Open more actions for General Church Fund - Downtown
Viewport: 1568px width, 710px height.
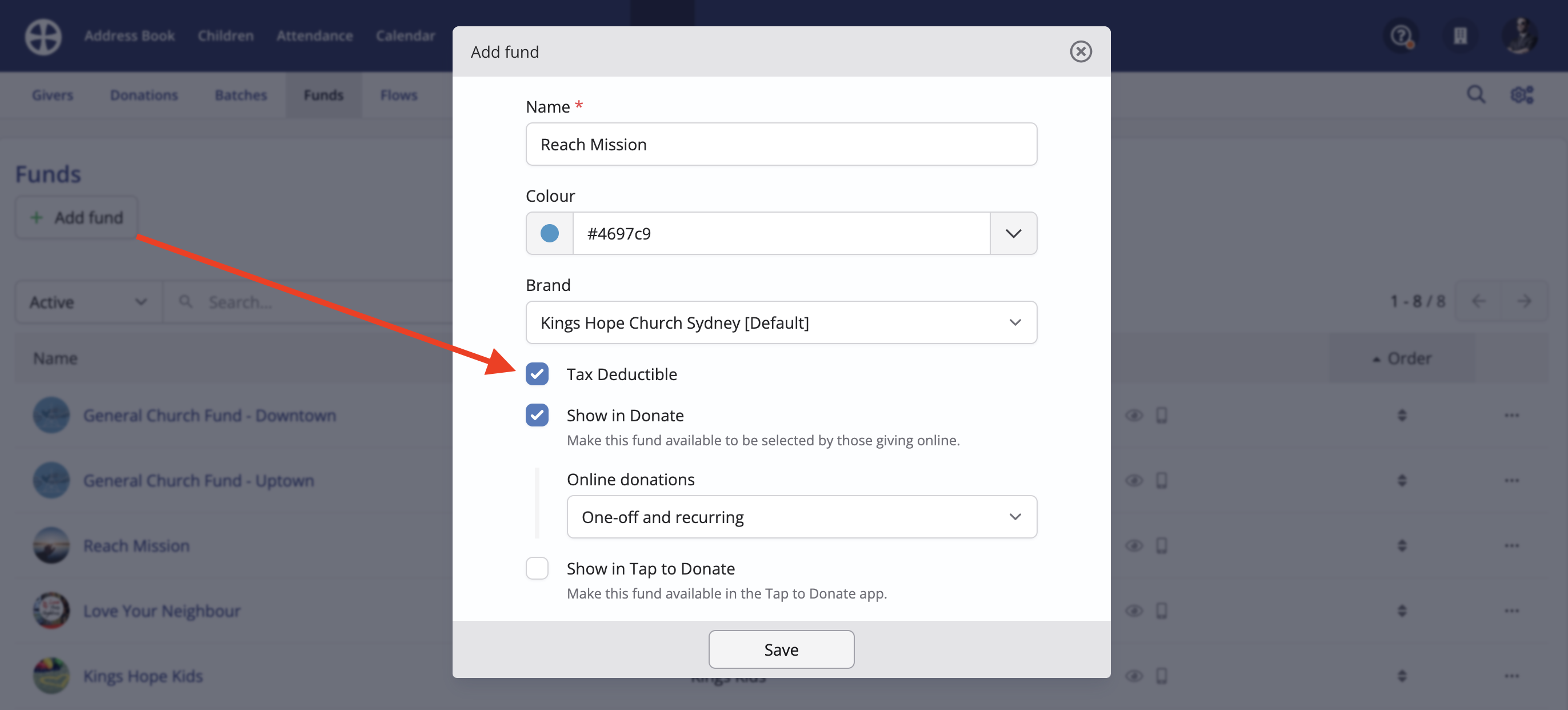pos(1512,415)
